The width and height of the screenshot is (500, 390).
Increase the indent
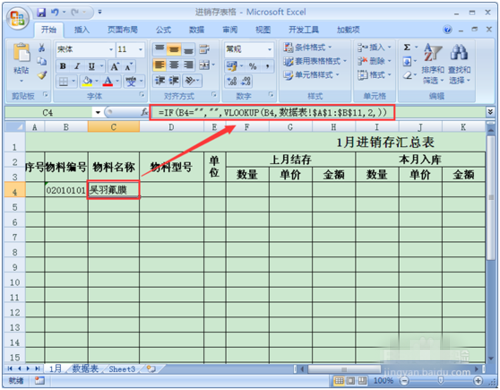click(x=174, y=80)
